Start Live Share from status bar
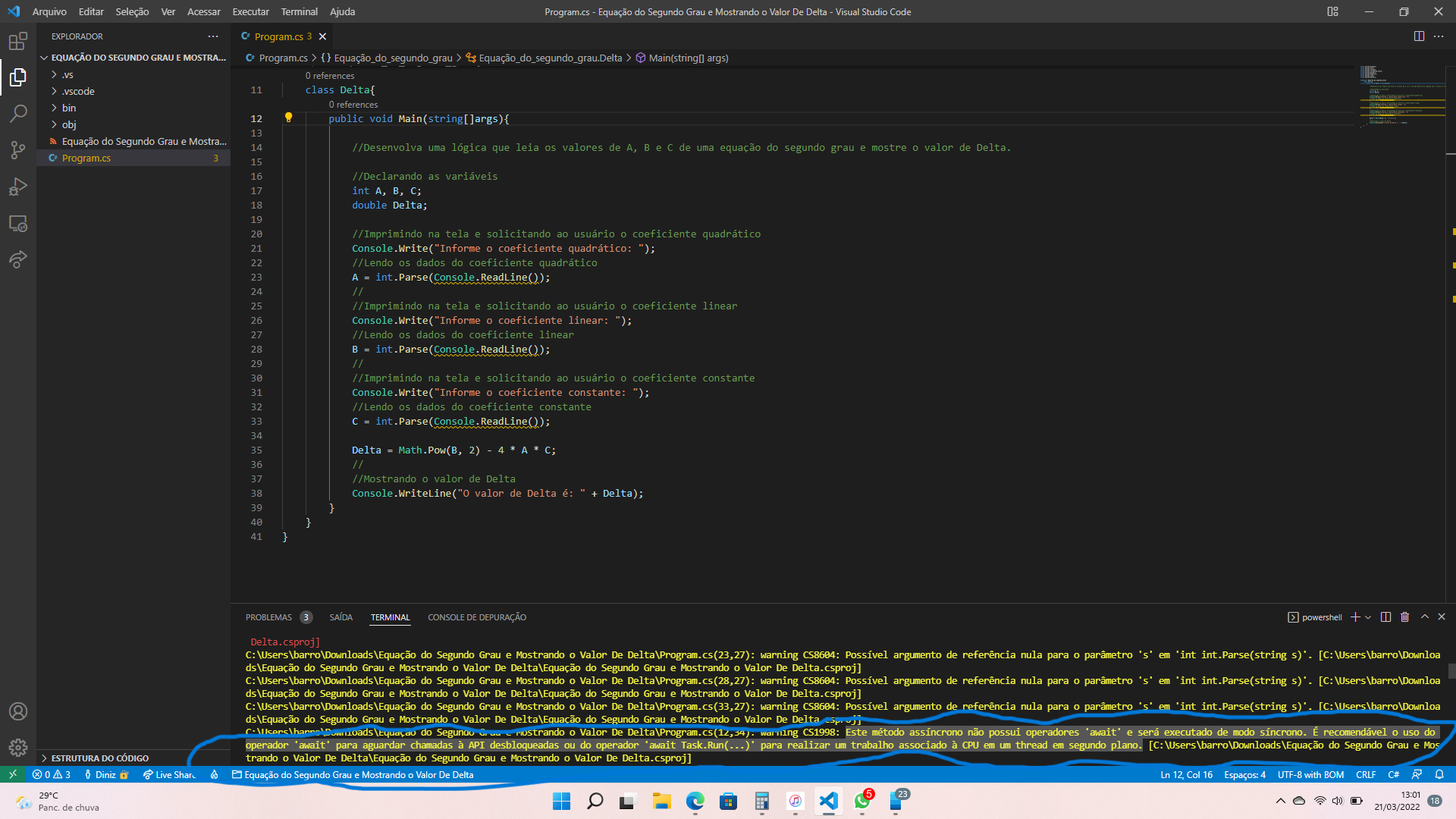The image size is (1456, 819). [169, 774]
